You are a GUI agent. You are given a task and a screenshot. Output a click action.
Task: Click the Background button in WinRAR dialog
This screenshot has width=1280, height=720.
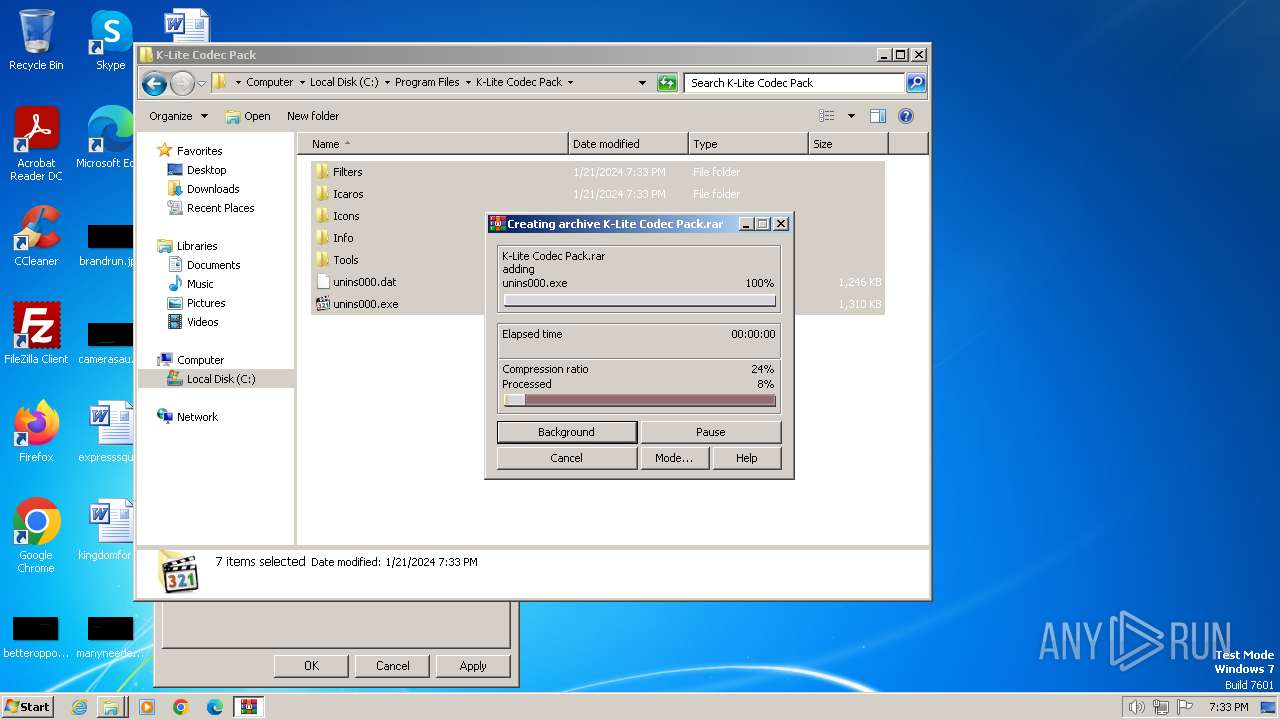click(x=566, y=432)
